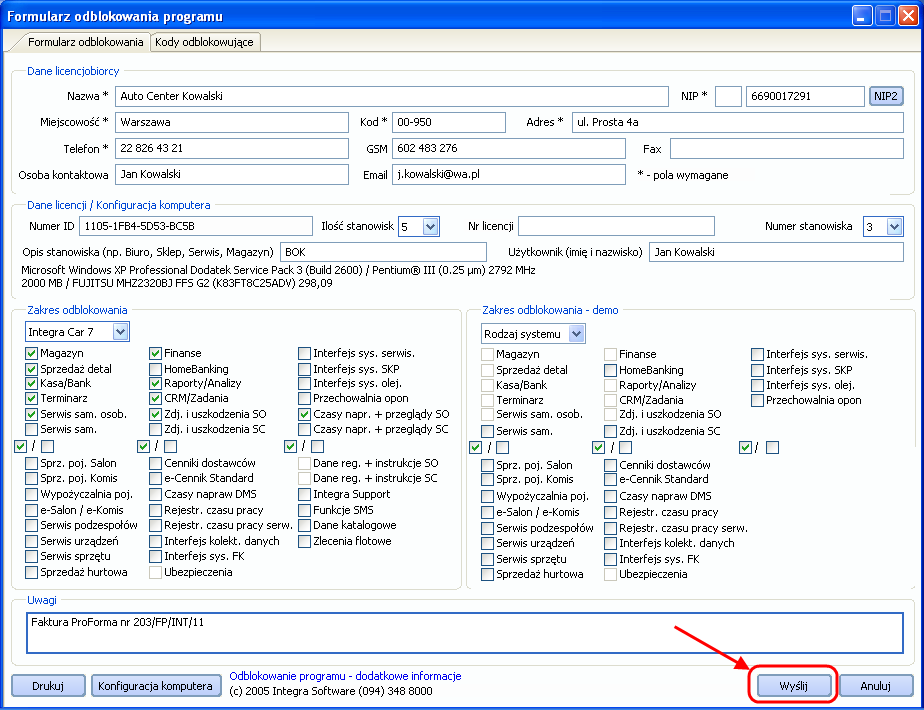The height and width of the screenshot is (710, 924).
Task: Check Dane katalogowe checkbox
Action: pos(305,526)
